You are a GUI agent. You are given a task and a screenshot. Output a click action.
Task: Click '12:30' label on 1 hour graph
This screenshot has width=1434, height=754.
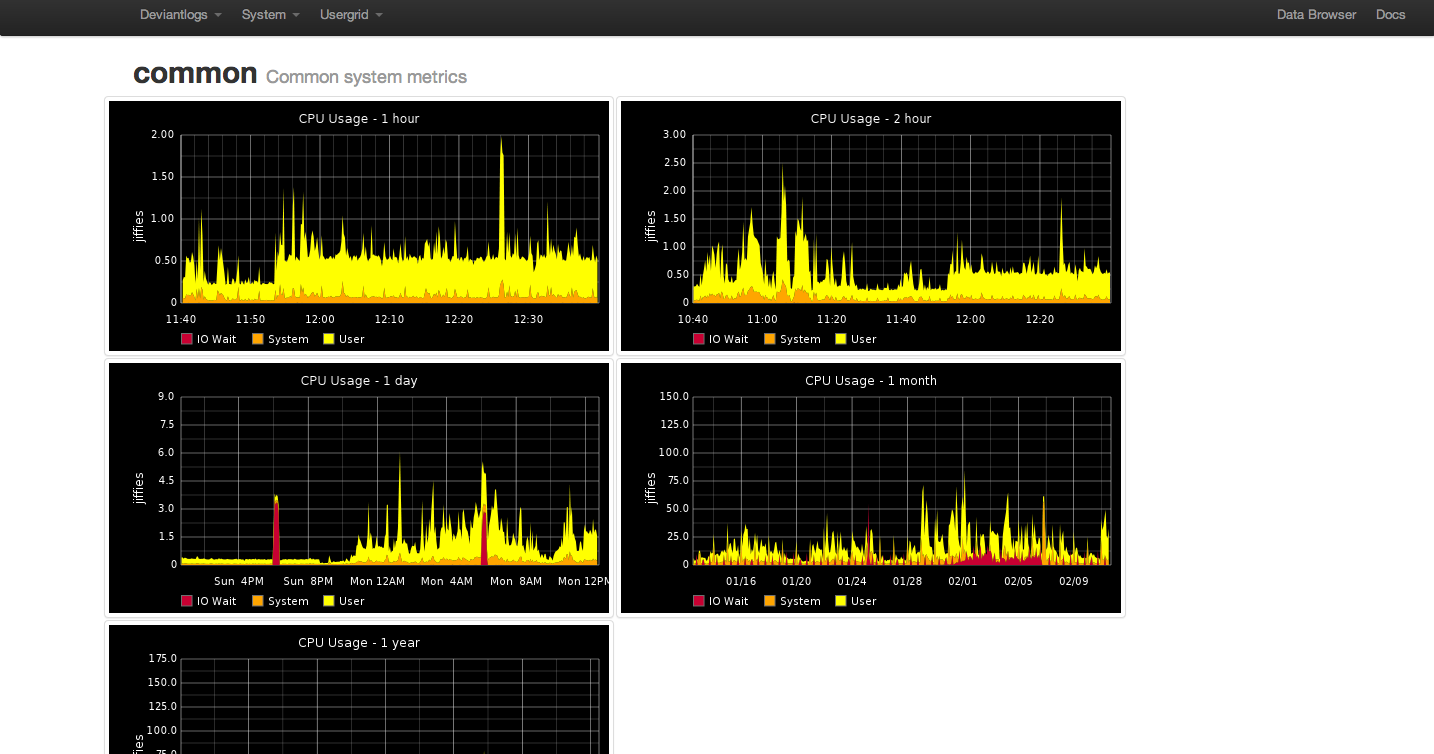[x=528, y=320]
